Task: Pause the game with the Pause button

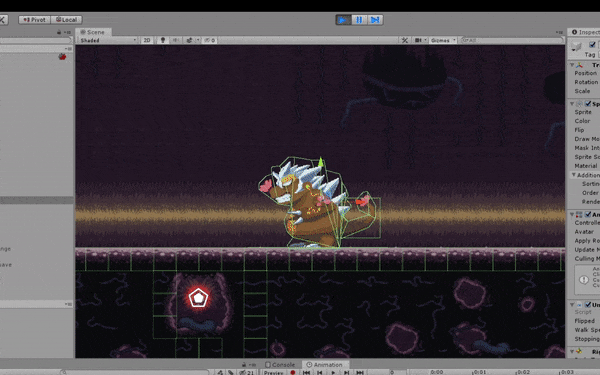Action: (359, 20)
